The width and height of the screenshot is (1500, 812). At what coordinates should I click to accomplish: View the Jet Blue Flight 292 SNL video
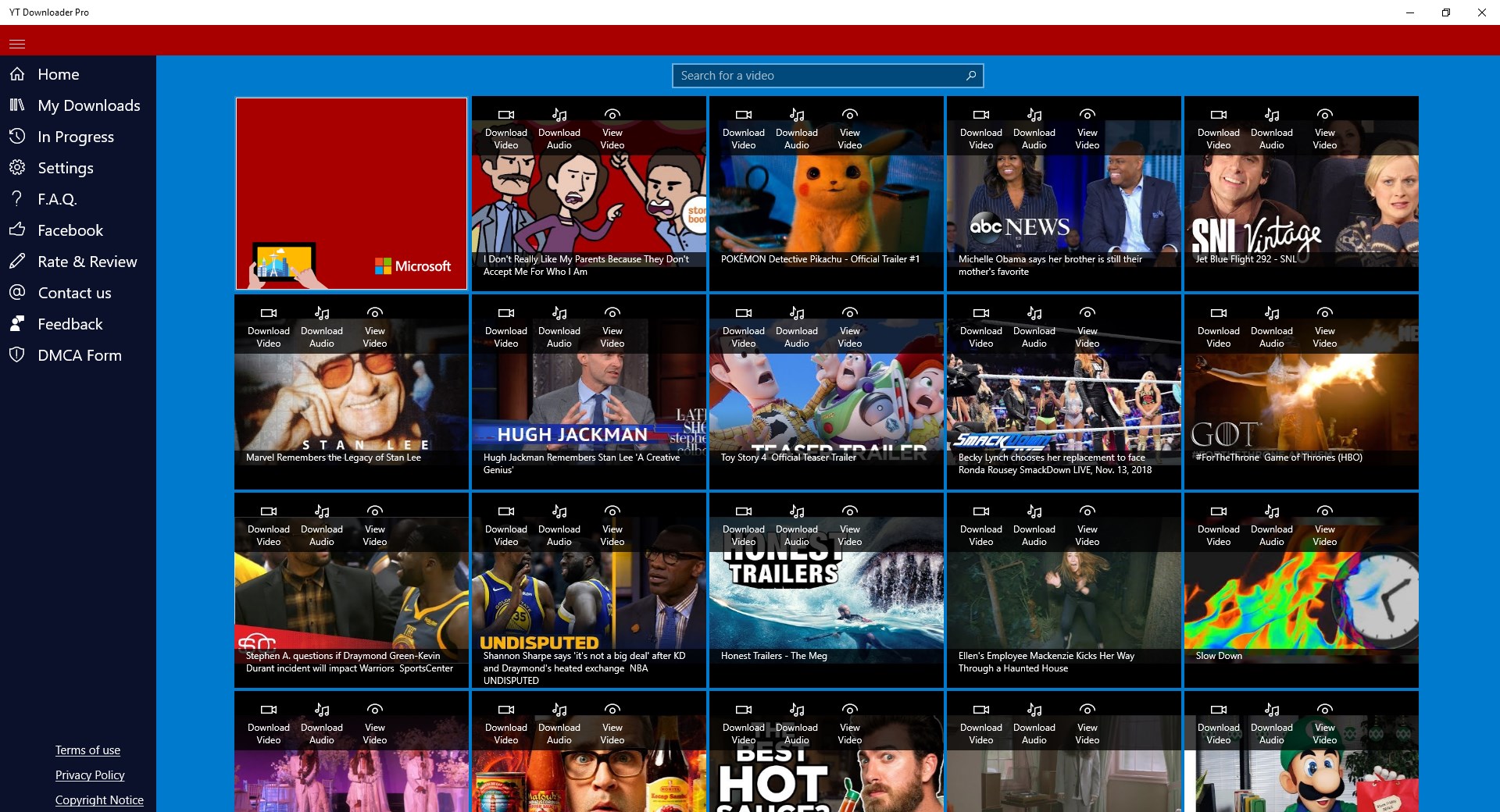(x=1325, y=130)
